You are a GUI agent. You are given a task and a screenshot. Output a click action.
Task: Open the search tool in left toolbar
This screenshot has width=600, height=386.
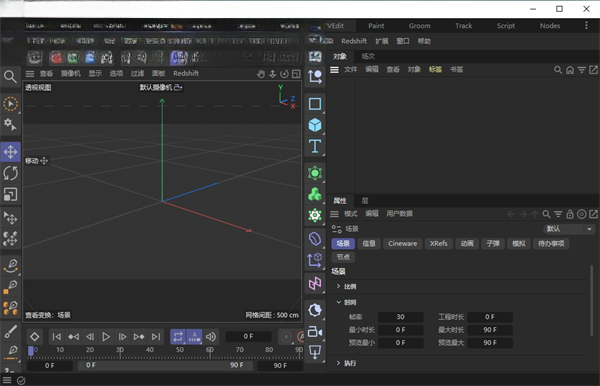click(x=10, y=77)
